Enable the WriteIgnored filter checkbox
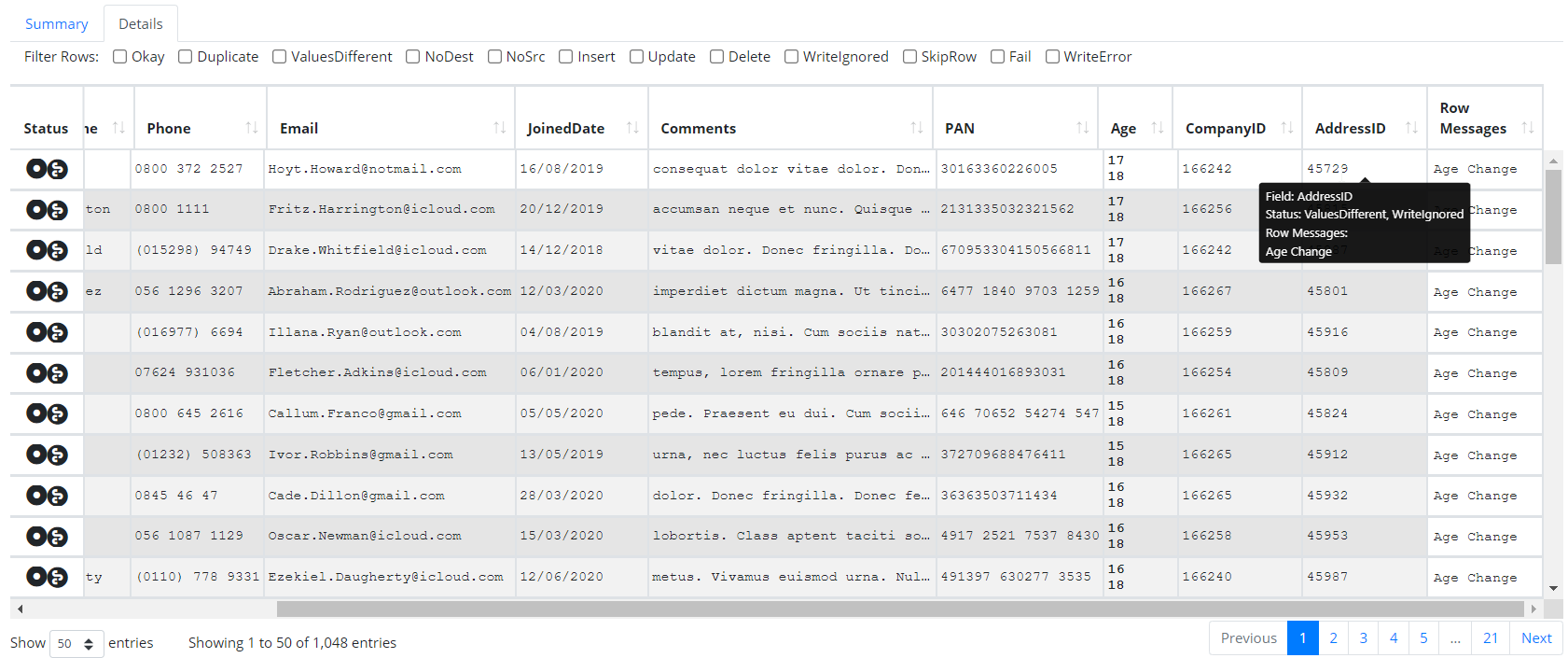The width and height of the screenshot is (1568, 658). [792, 57]
